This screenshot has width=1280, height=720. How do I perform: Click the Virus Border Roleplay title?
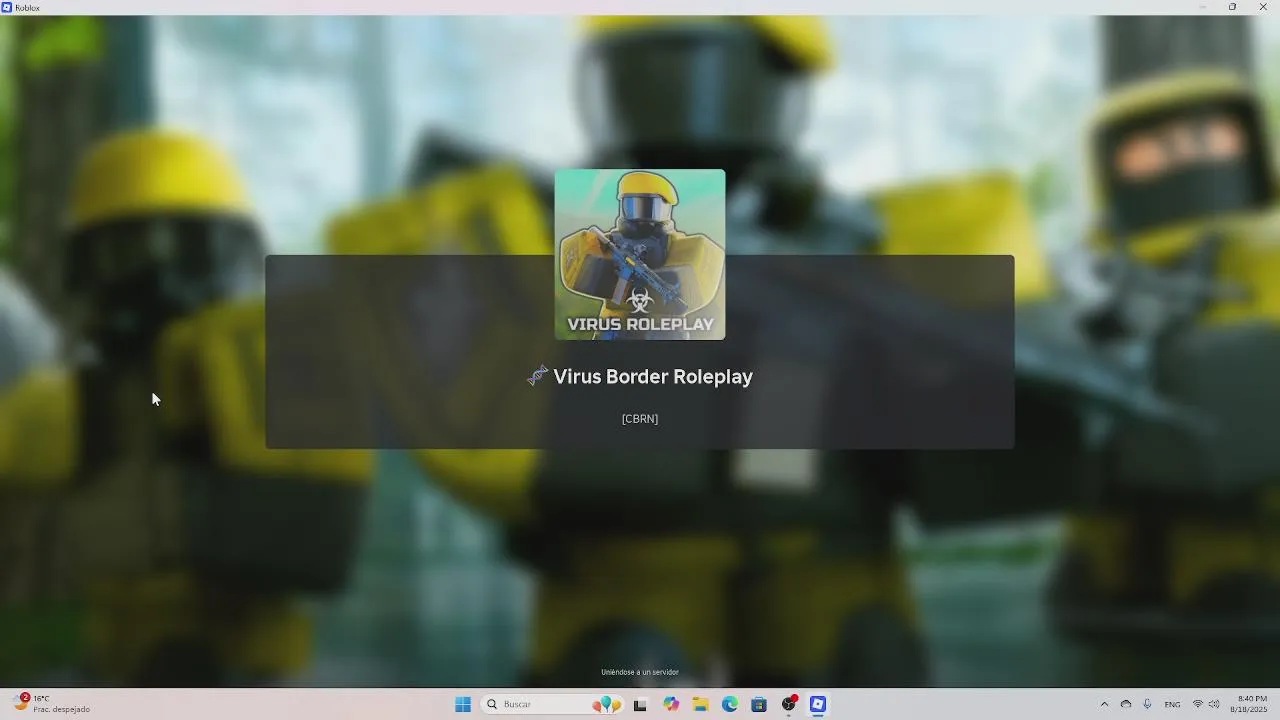coord(653,377)
